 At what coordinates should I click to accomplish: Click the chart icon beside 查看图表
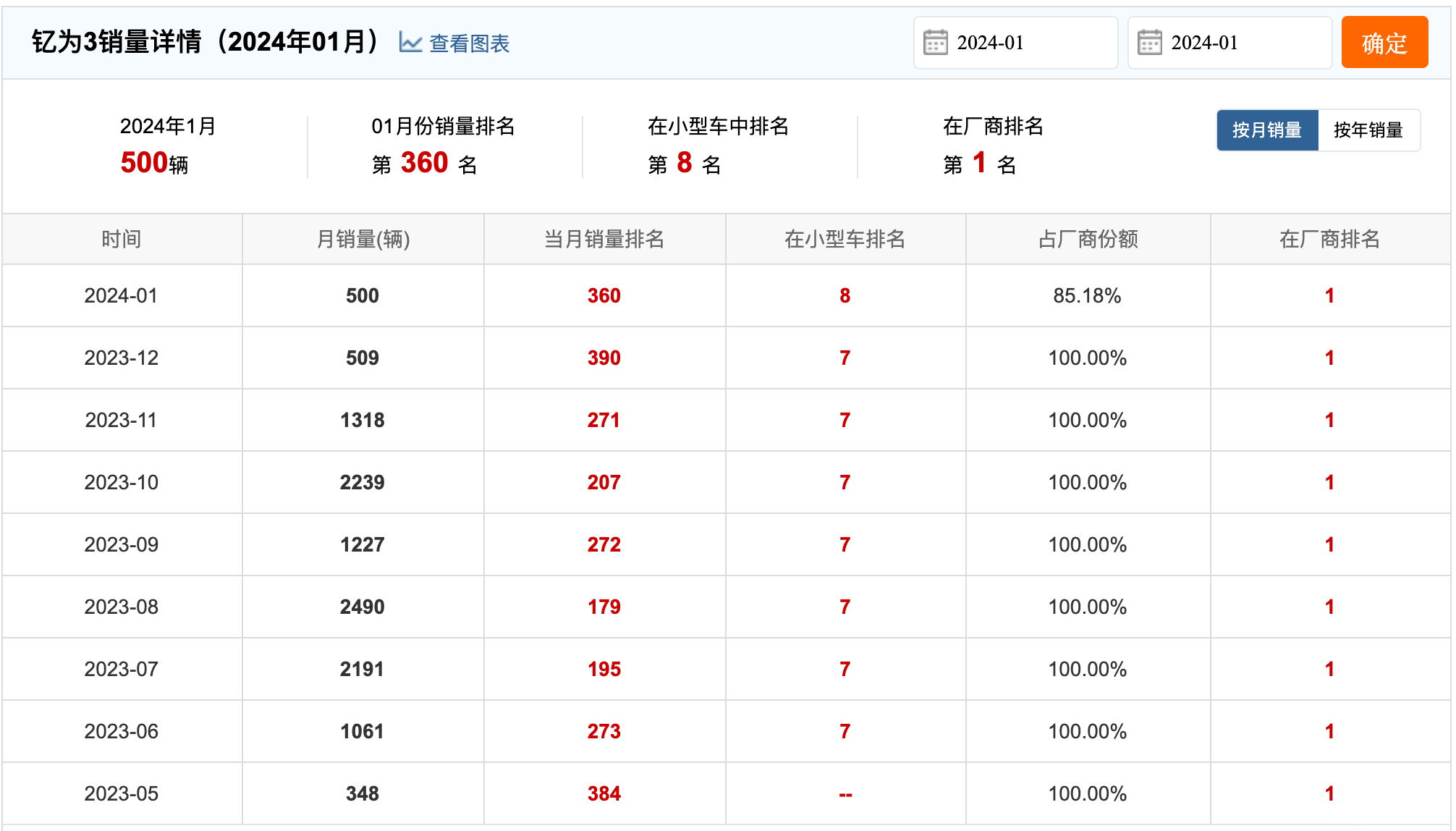pyautogui.click(x=410, y=43)
